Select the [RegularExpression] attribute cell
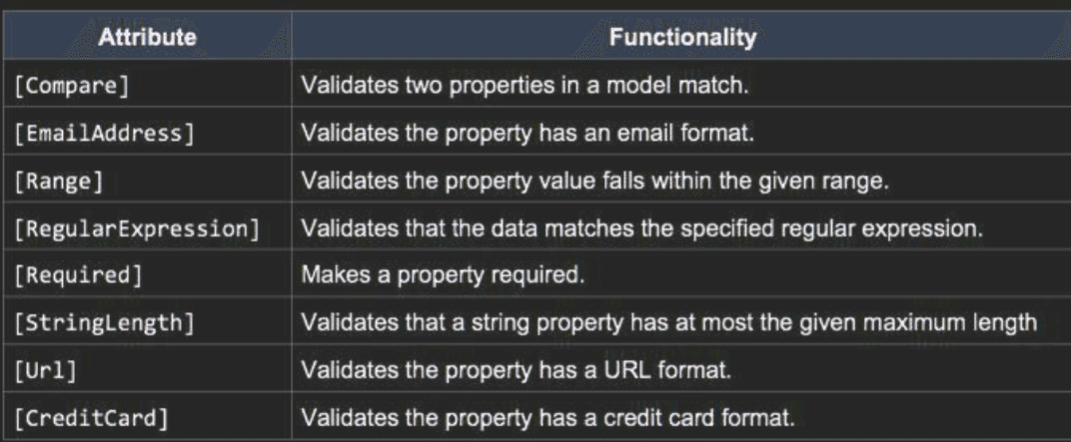The width and height of the screenshot is (1071, 442). coord(147,226)
